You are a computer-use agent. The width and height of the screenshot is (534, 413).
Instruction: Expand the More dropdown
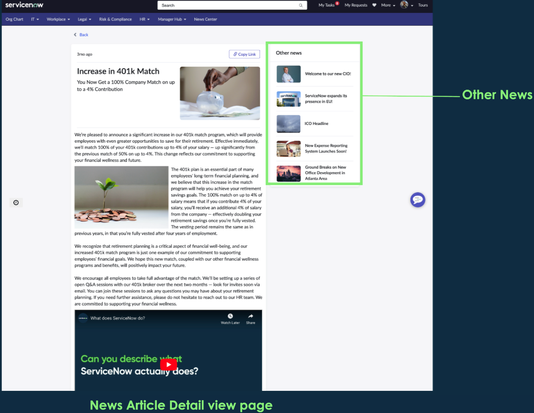(x=388, y=5)
